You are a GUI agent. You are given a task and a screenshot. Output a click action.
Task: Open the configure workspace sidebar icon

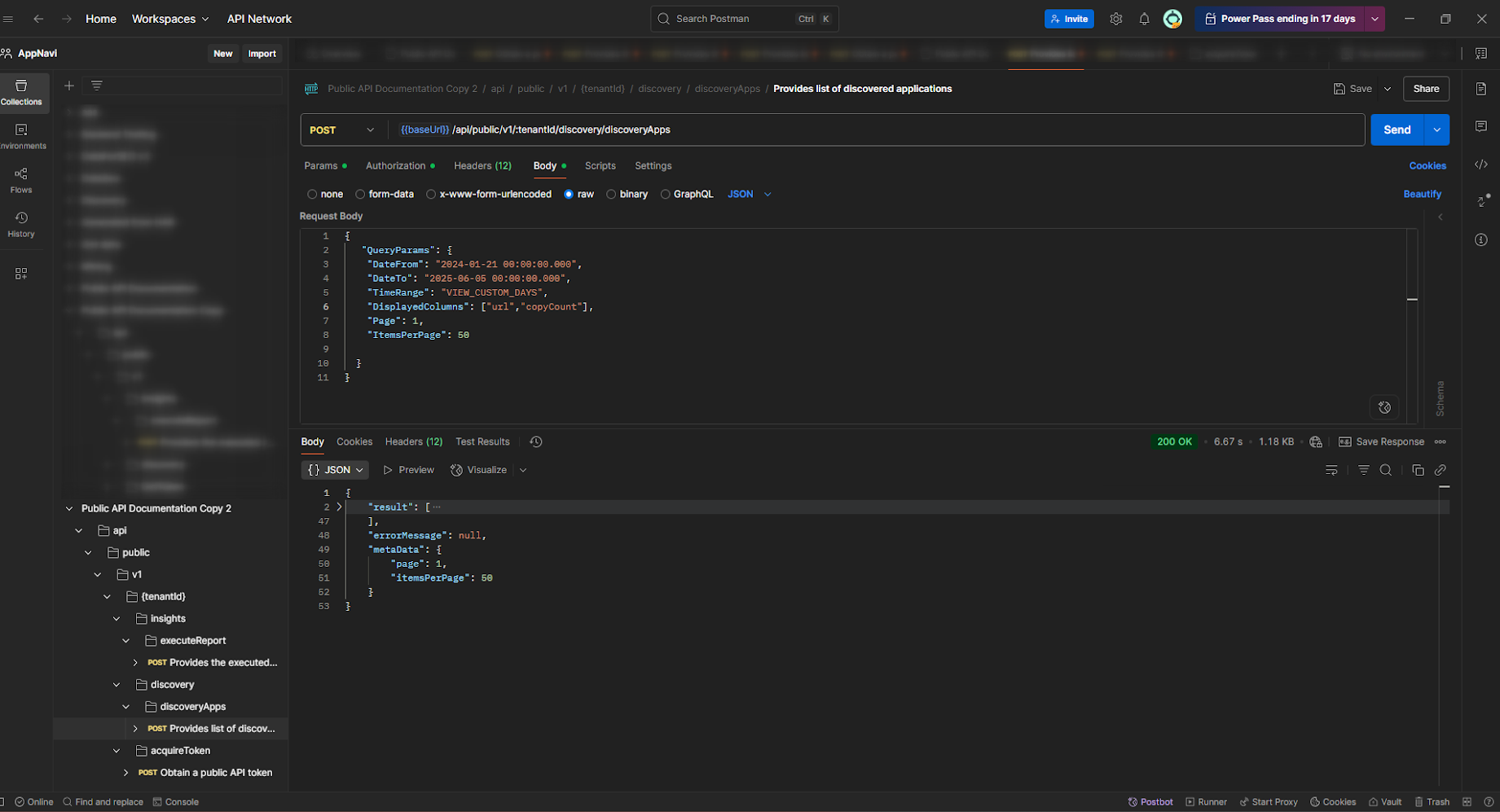click(21, 274)
